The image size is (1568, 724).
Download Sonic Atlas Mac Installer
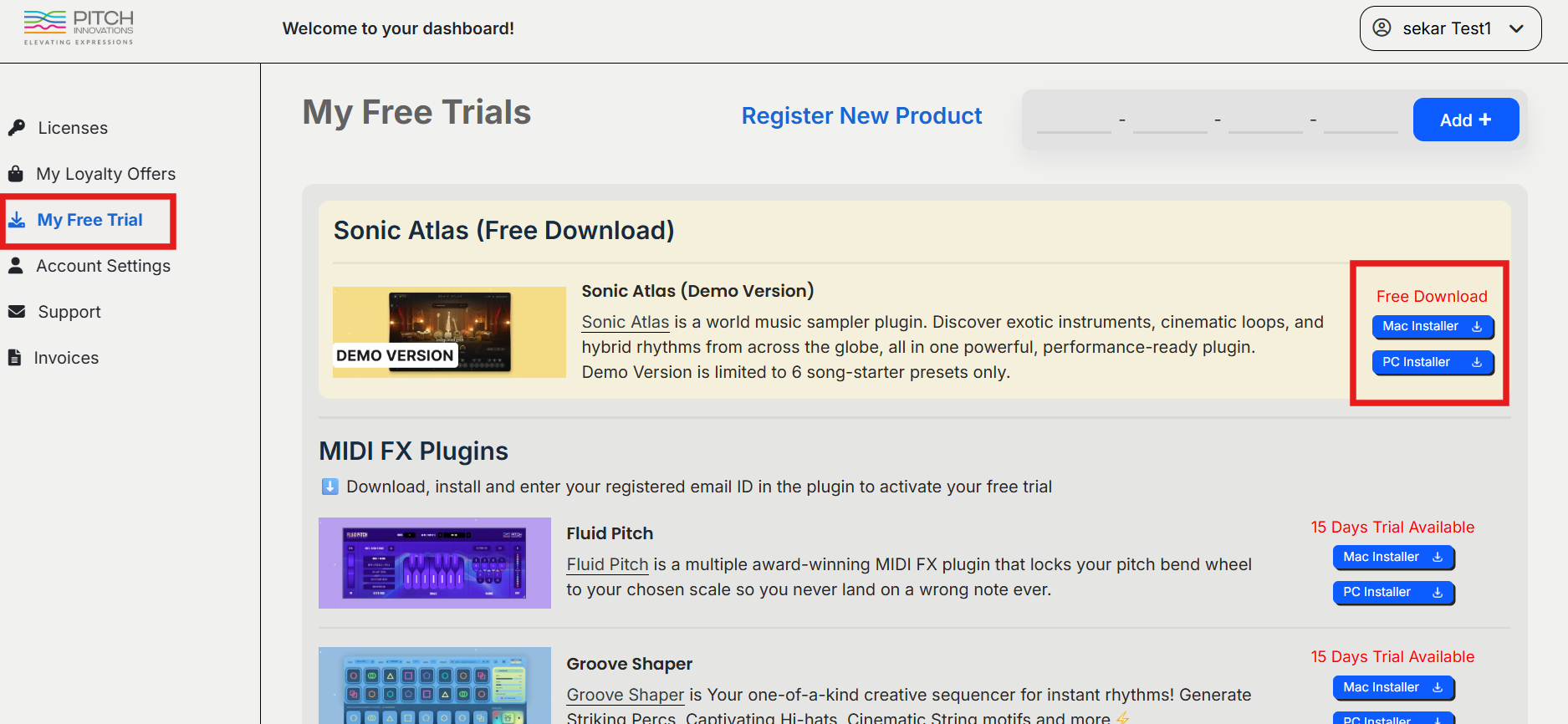pyautogui.click(x=1432, y=327)
